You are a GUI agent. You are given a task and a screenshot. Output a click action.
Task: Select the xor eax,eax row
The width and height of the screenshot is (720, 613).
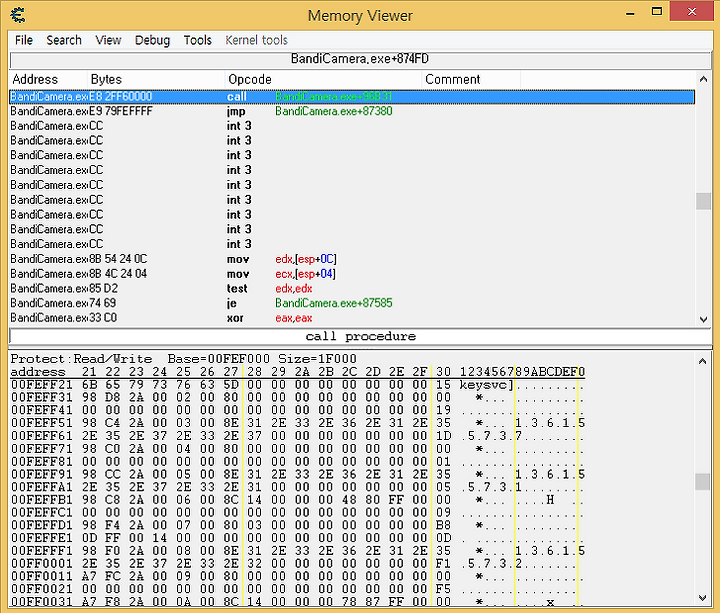(352, 318)
